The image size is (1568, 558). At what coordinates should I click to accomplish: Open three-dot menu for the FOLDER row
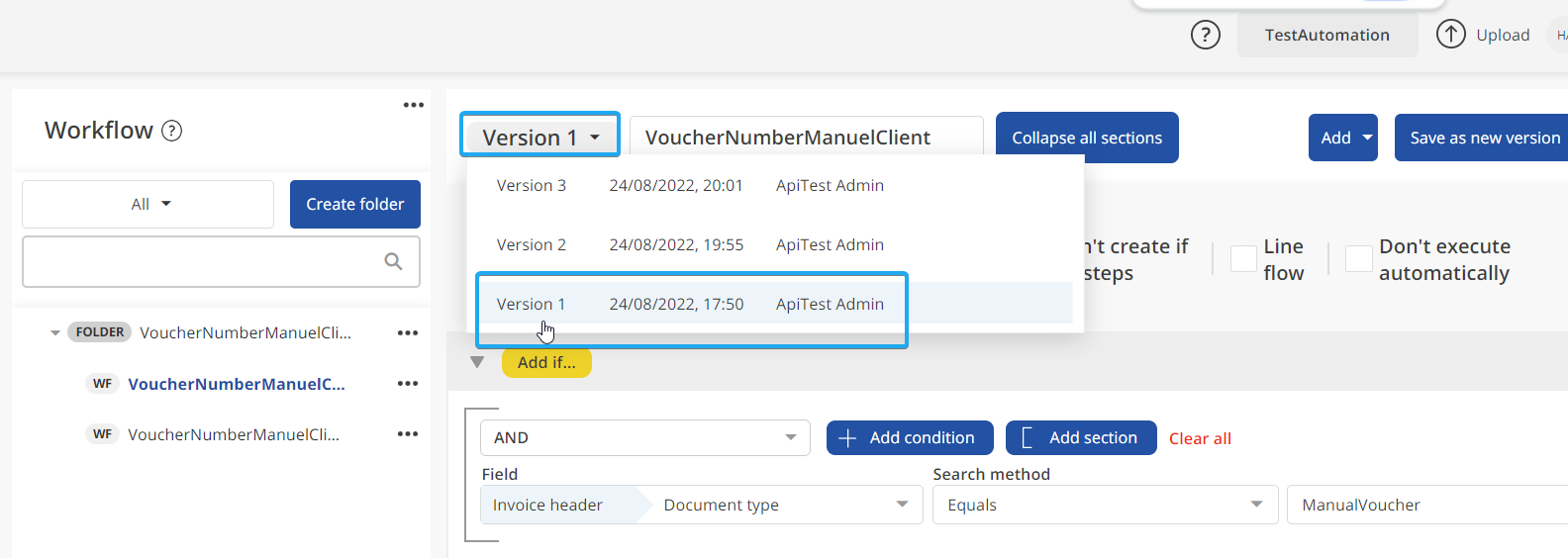click(408, 333)
